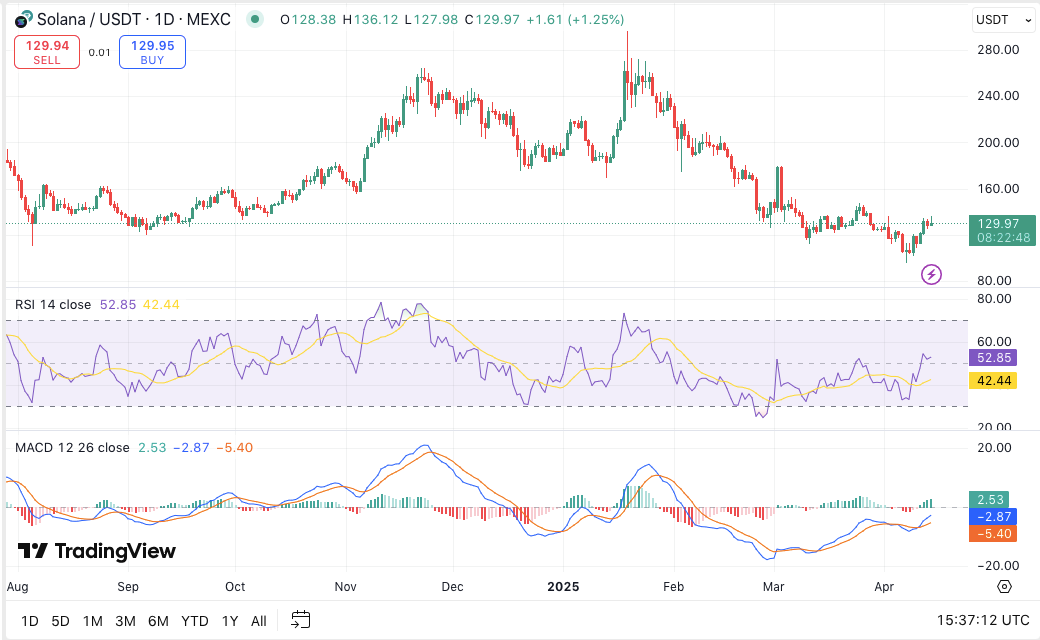The width and height of the screenshot is (1040, 640).
Task: Show the All time range
Action: point(258,621)
